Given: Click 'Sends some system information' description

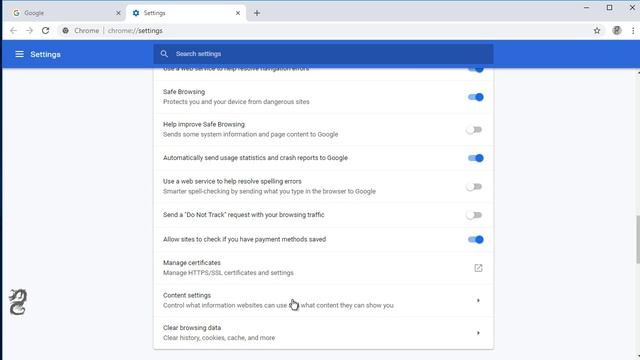Looking at the screenshot, I should 250,134.
